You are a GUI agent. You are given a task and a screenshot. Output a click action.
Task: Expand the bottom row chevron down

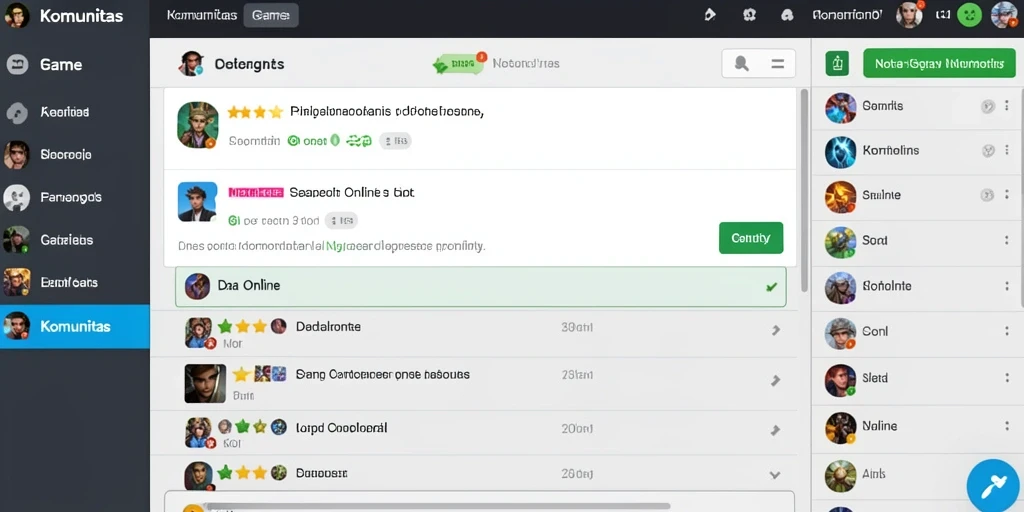coord(775,475)
